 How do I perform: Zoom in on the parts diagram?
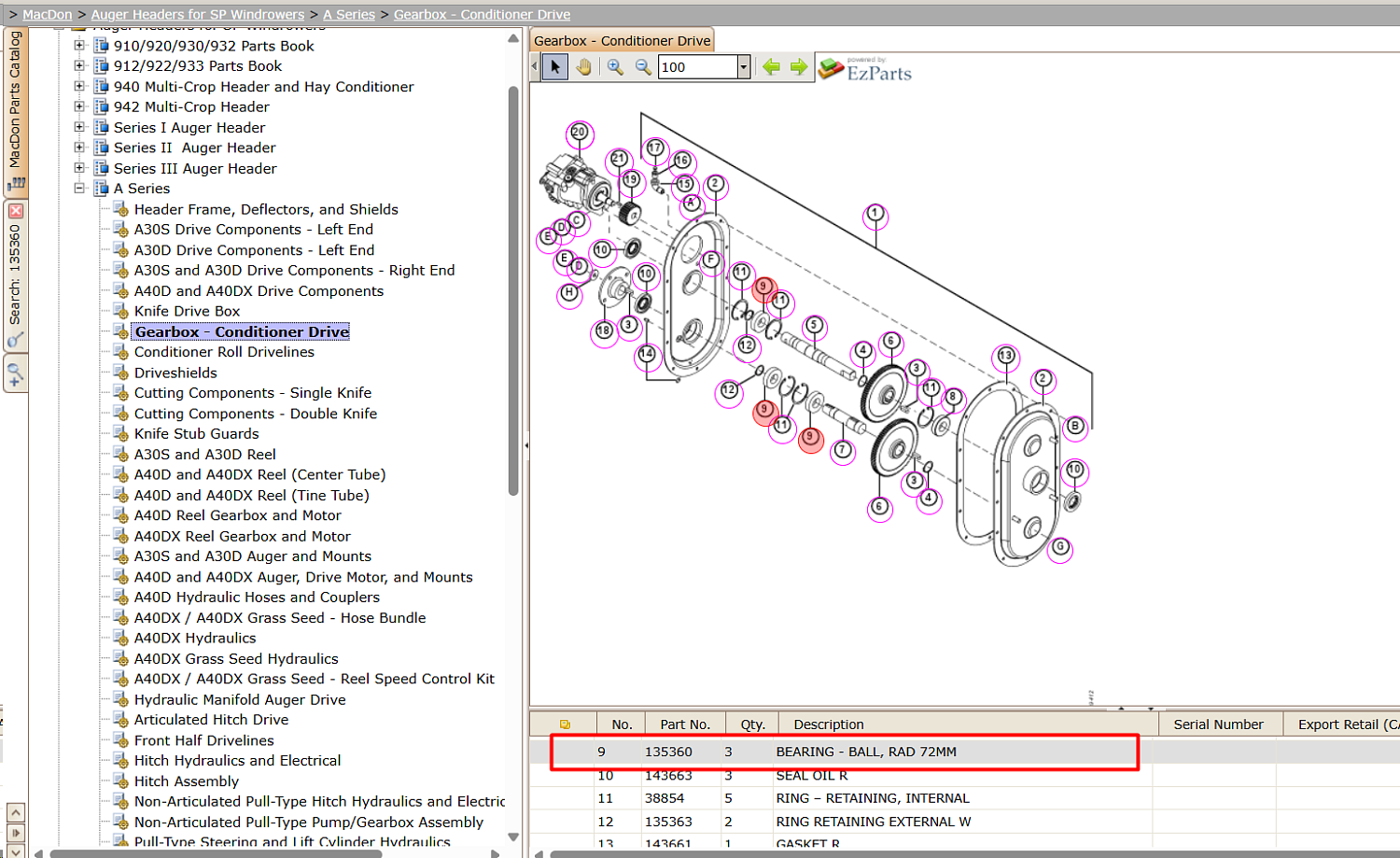tap(615, 67)
